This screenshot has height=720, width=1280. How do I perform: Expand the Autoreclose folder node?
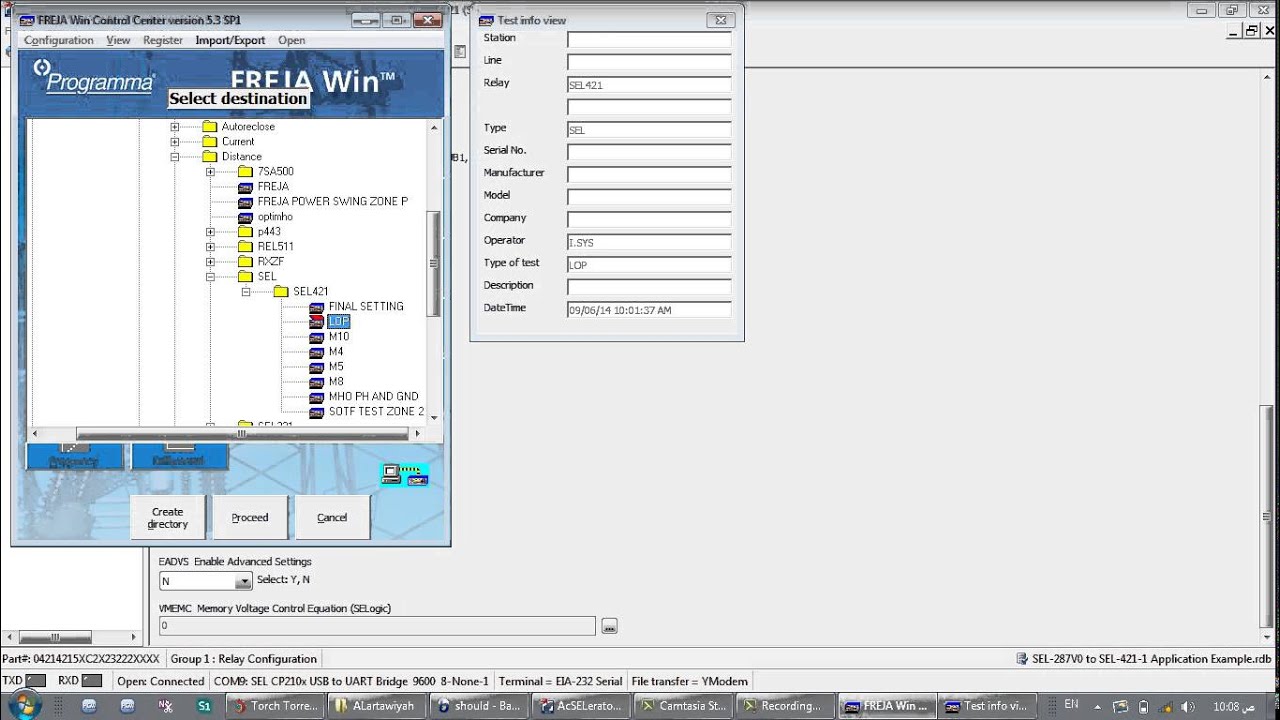175,127
